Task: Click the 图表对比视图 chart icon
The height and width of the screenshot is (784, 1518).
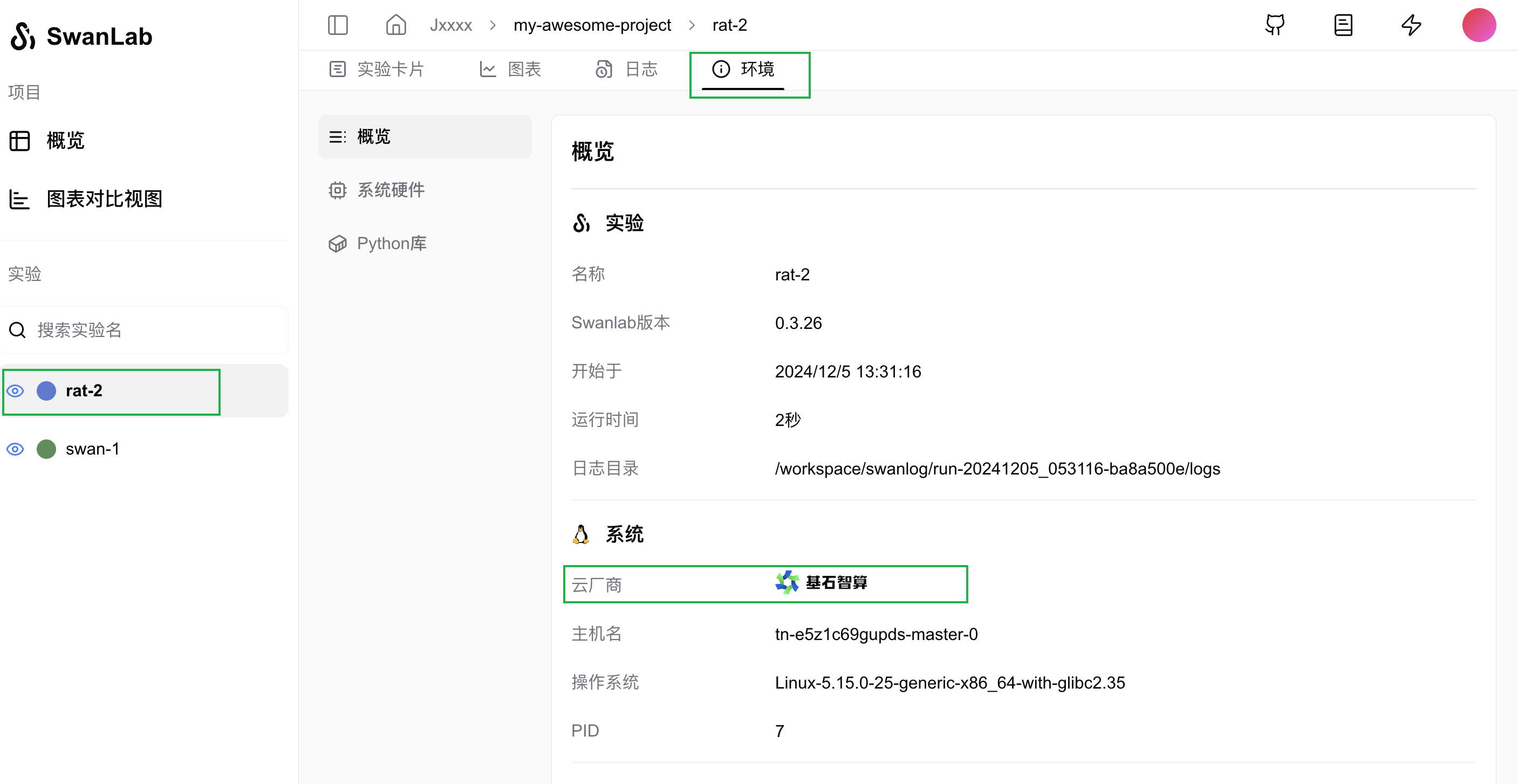Action: point(19,199)
